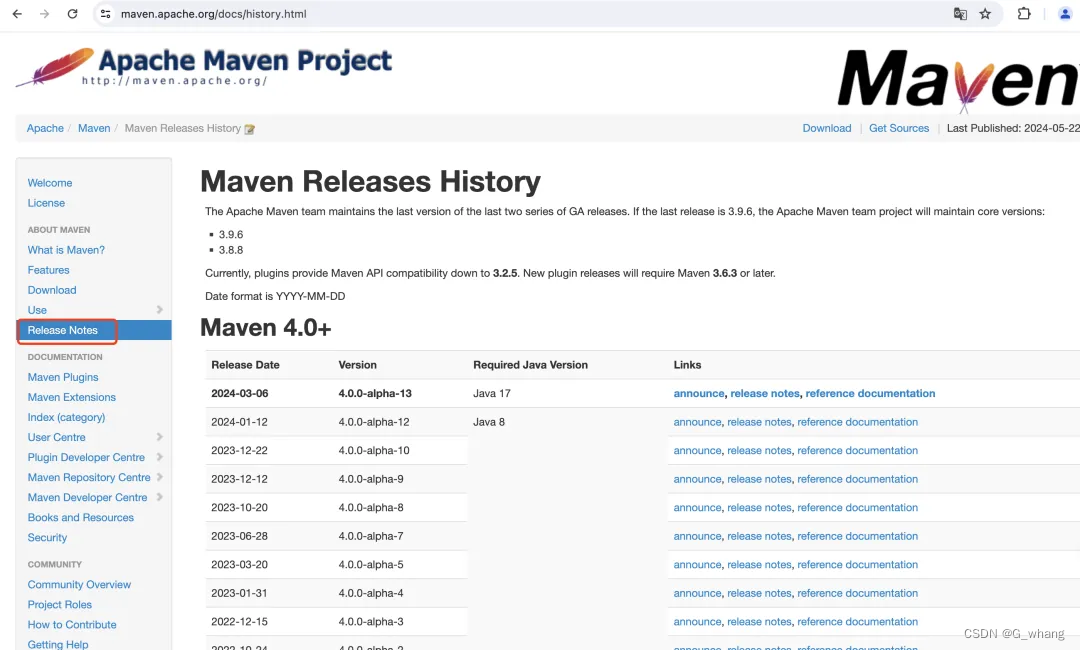View site information icon in address bar
This screenshot has height=650, width=1080.
105,14
